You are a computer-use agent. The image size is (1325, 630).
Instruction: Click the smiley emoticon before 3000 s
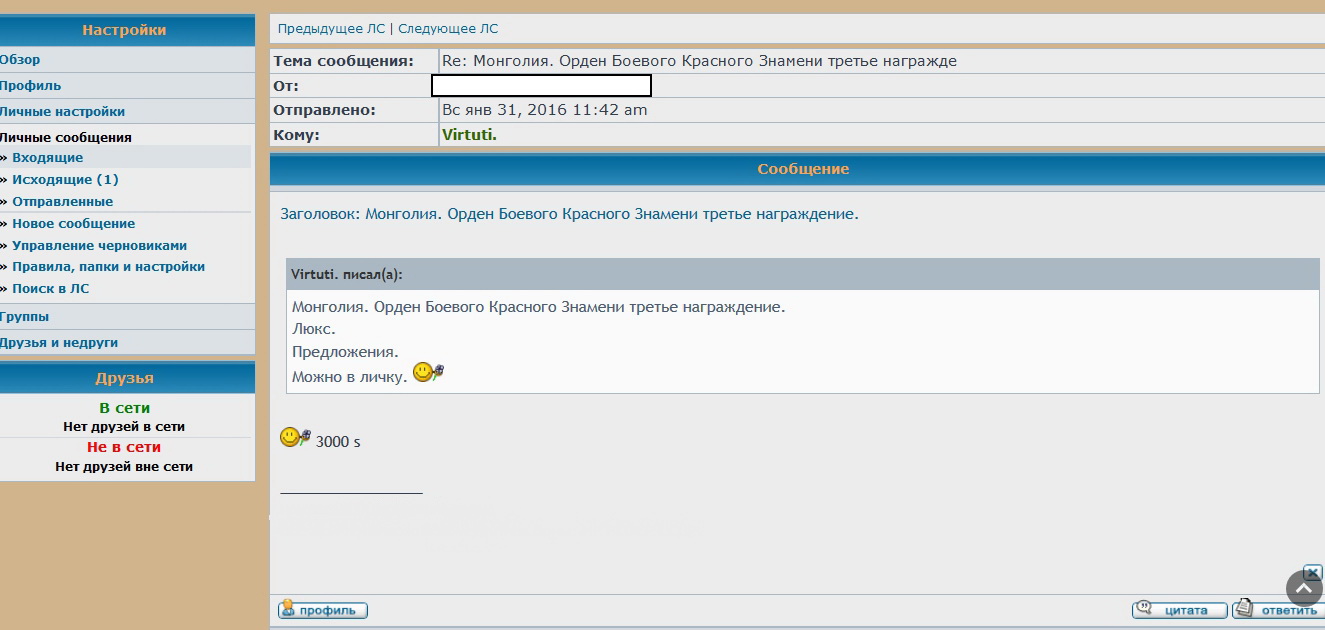coord(295,438)
